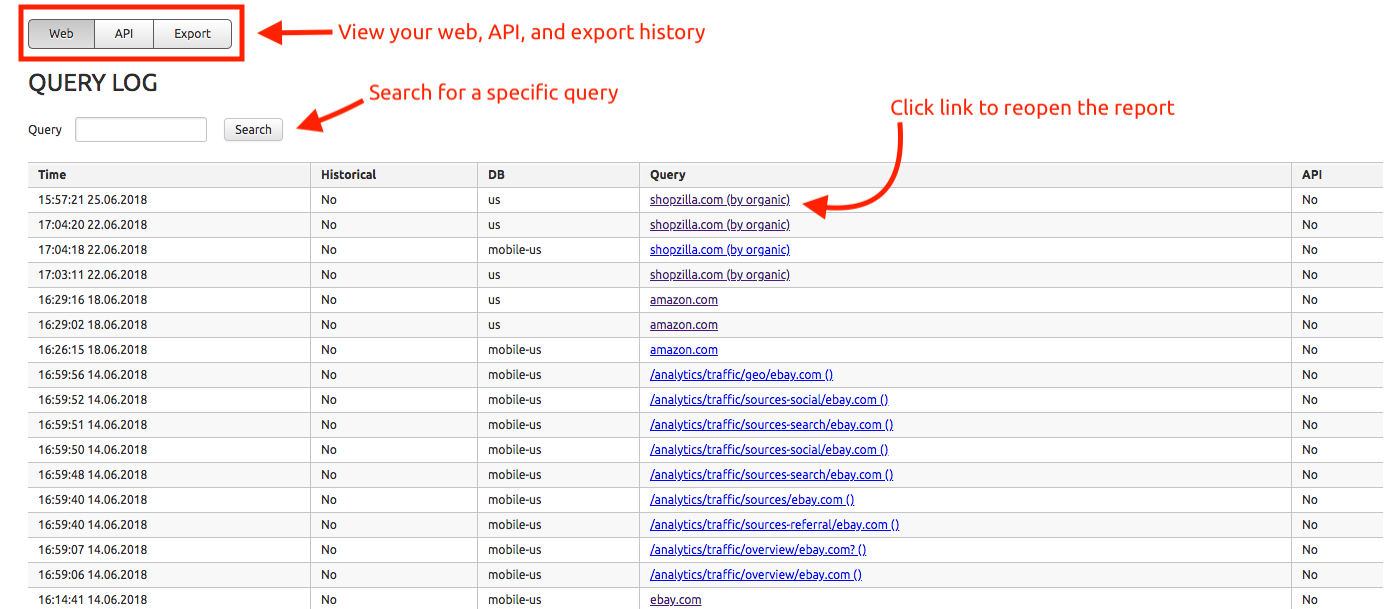The image size is (1394, 609).
Task: Open the /analytics/traffic/sources/ebay.com link
Action: tap(752, 500)
